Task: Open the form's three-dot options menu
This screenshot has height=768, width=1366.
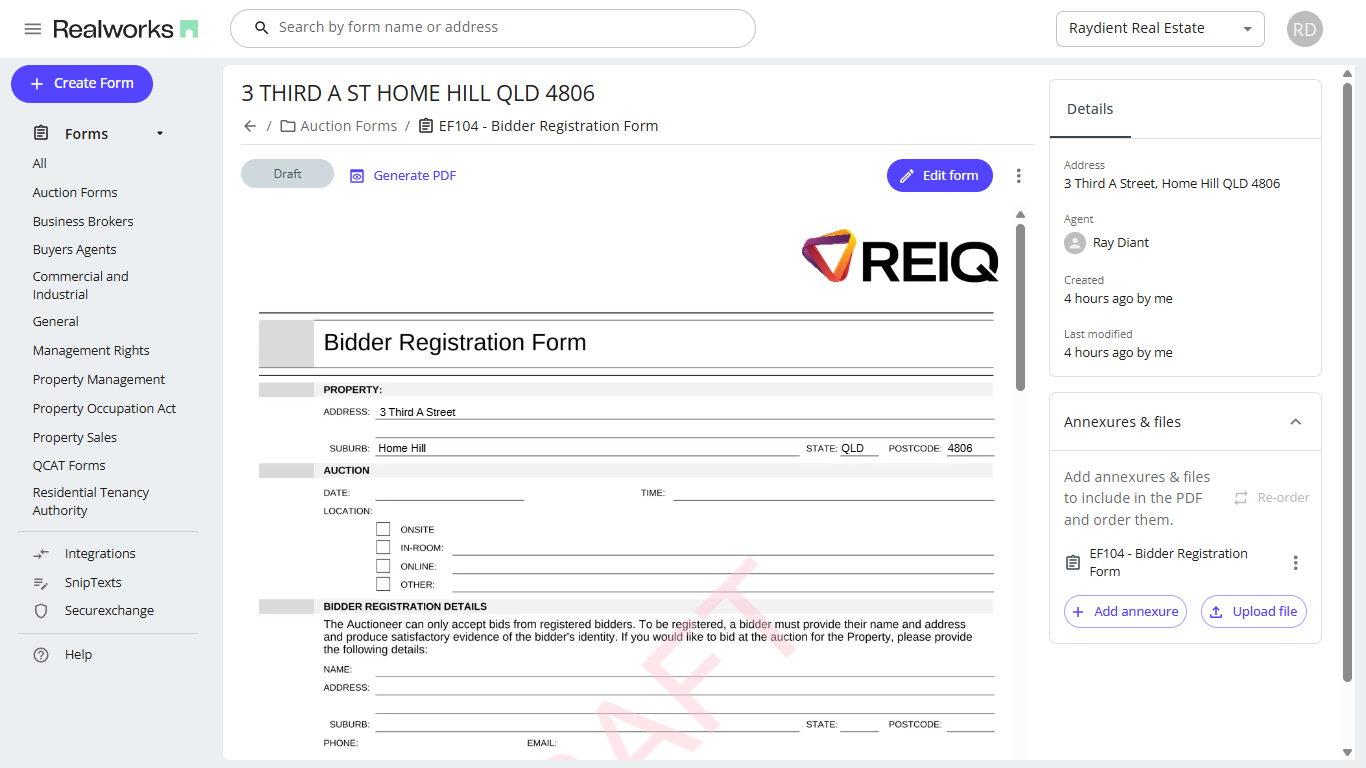Action: pyautogui.click(x=1019, y=176)
